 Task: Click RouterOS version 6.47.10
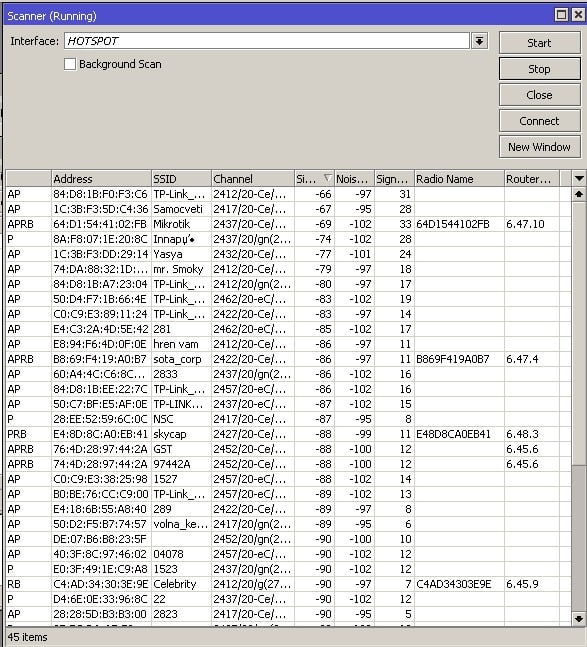(x=525, y=224)
